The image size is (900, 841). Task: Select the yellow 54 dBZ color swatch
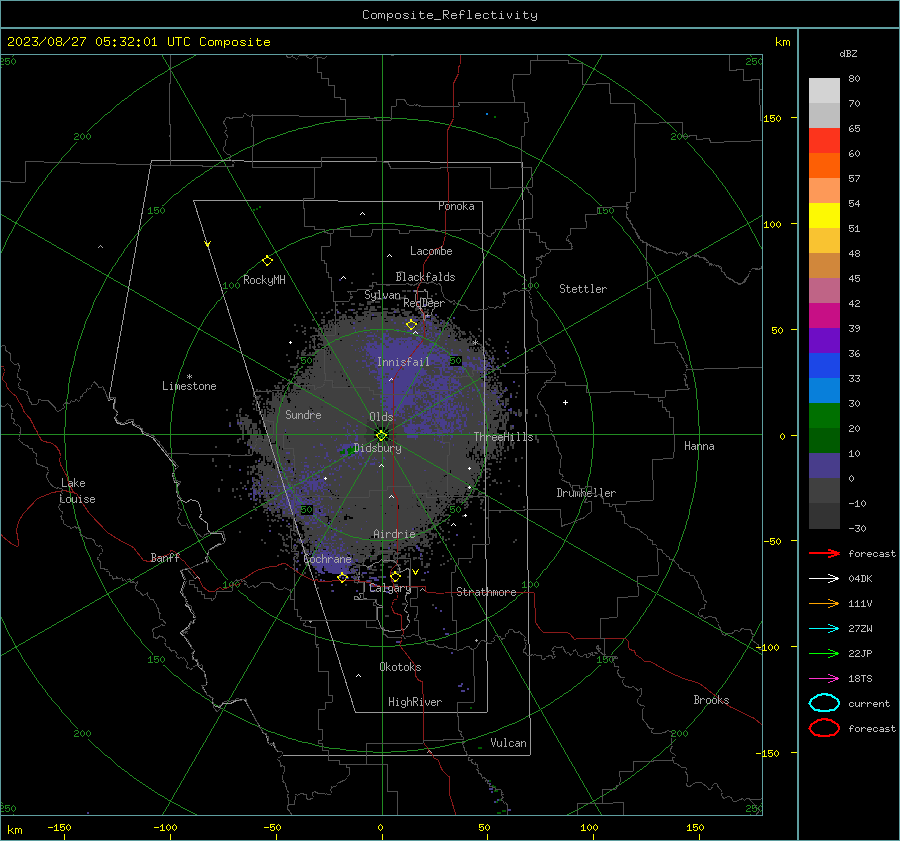824,215
